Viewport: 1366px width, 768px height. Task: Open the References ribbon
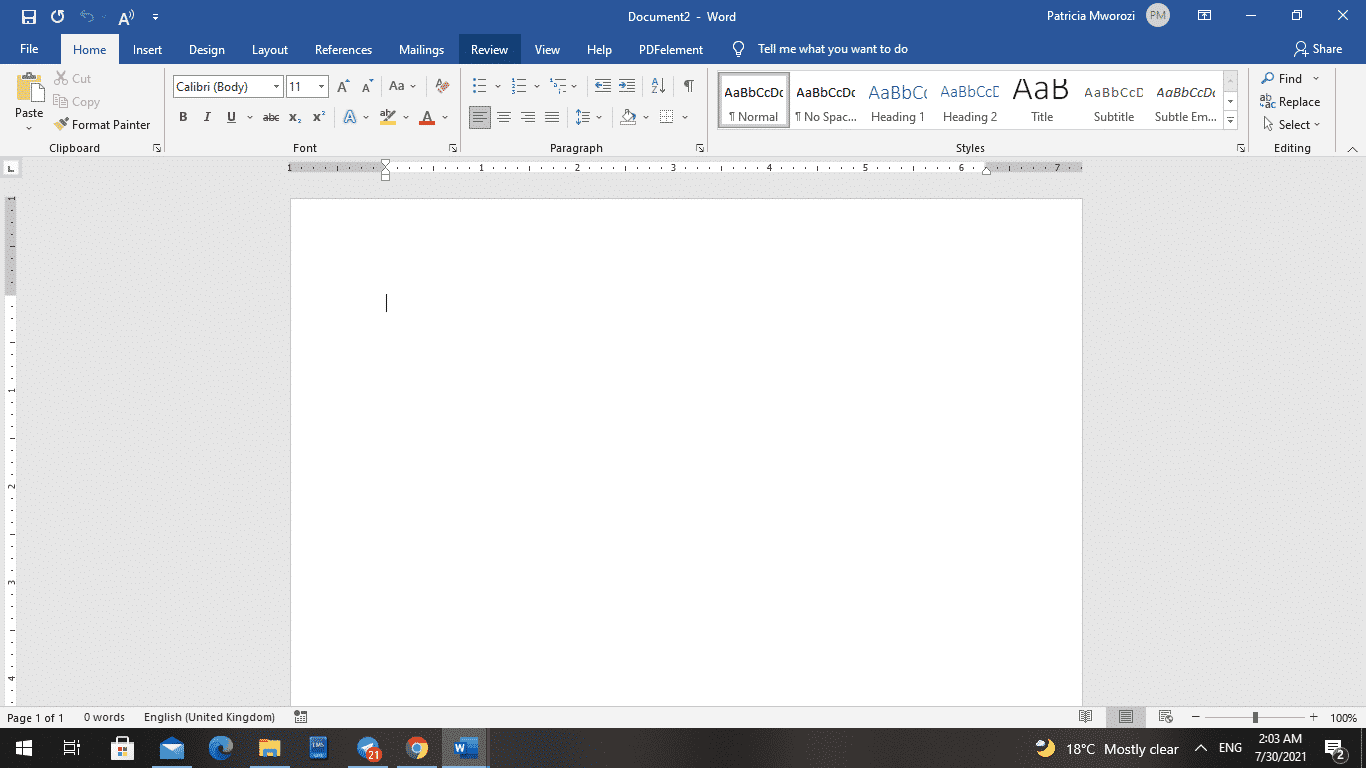(343, 48)
